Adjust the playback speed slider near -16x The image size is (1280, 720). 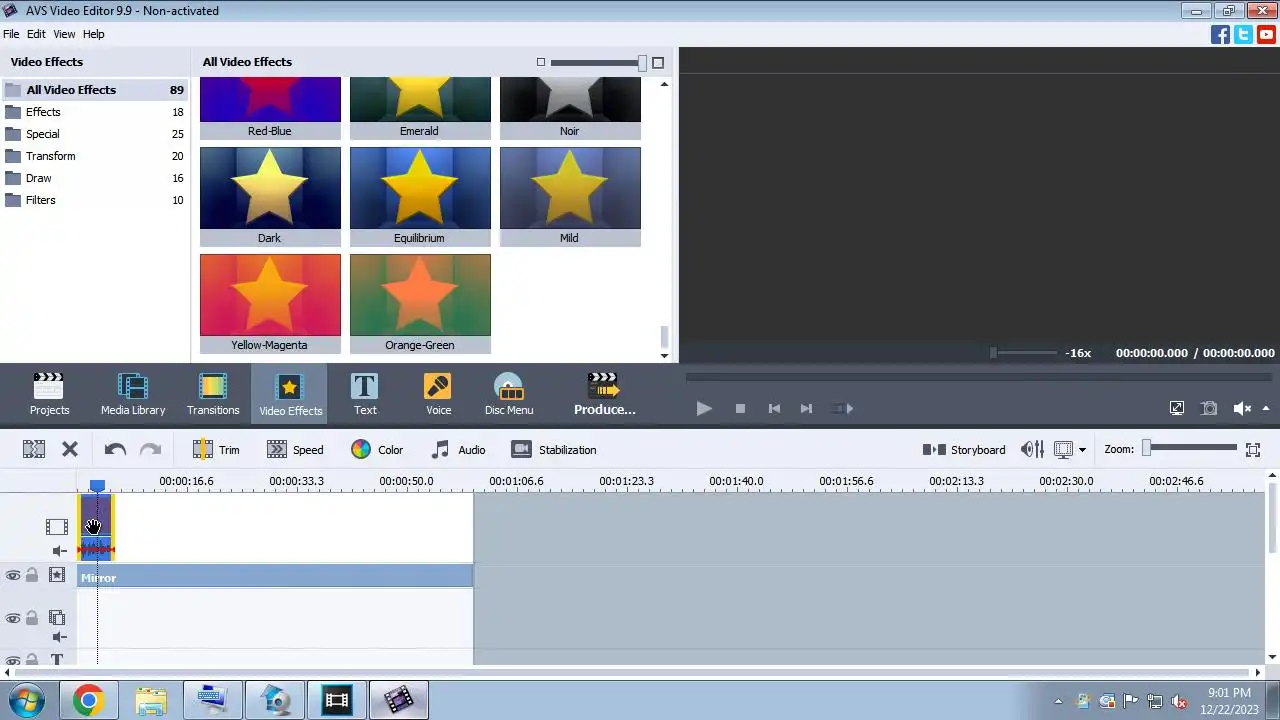[x=1023, y=352]
